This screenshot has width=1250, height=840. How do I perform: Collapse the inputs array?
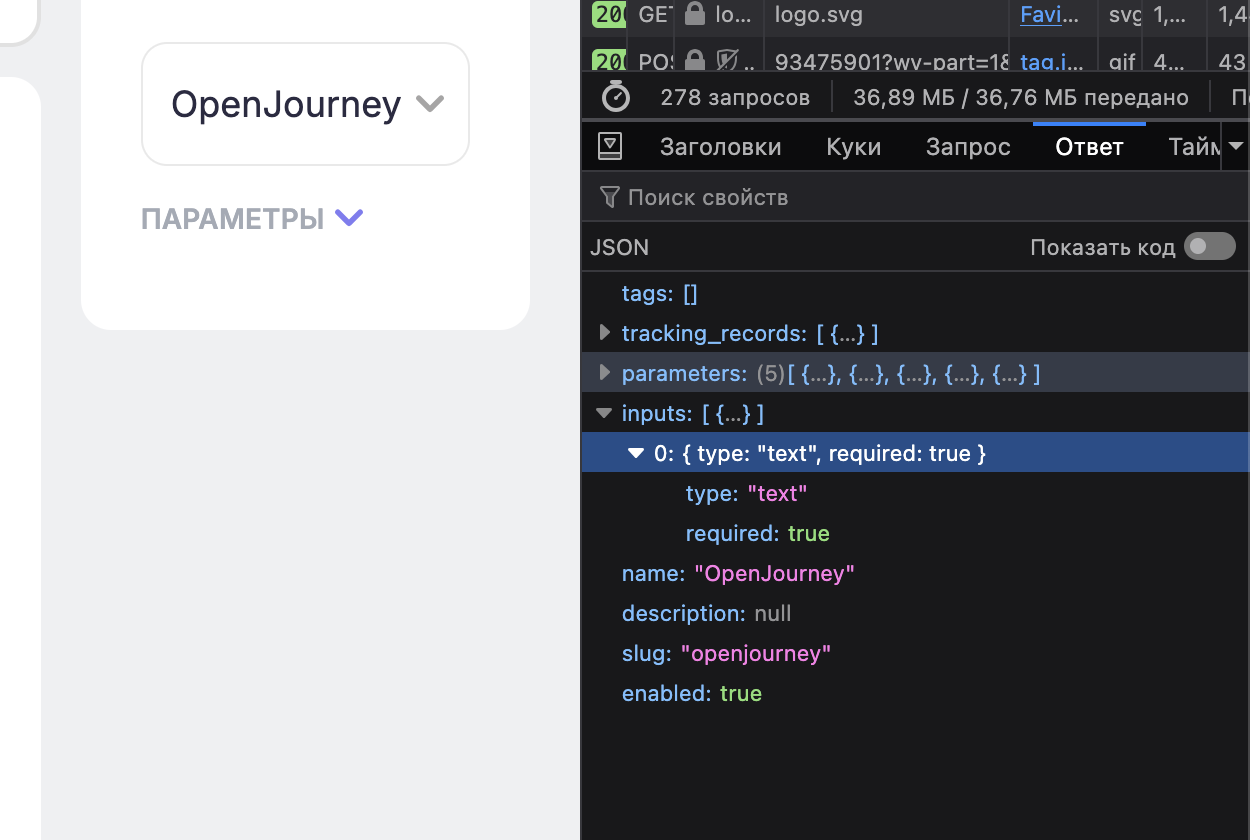(x=603, y=412)
